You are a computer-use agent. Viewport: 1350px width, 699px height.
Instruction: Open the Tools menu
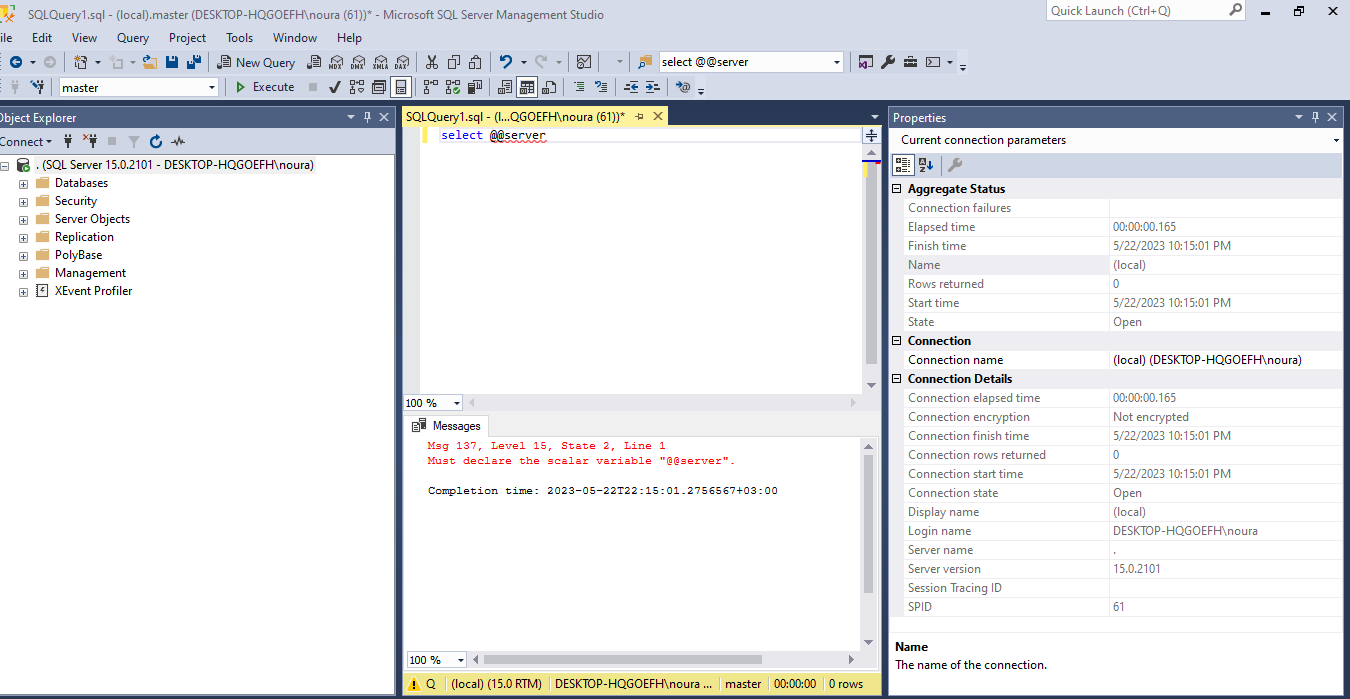coord(240,38)
